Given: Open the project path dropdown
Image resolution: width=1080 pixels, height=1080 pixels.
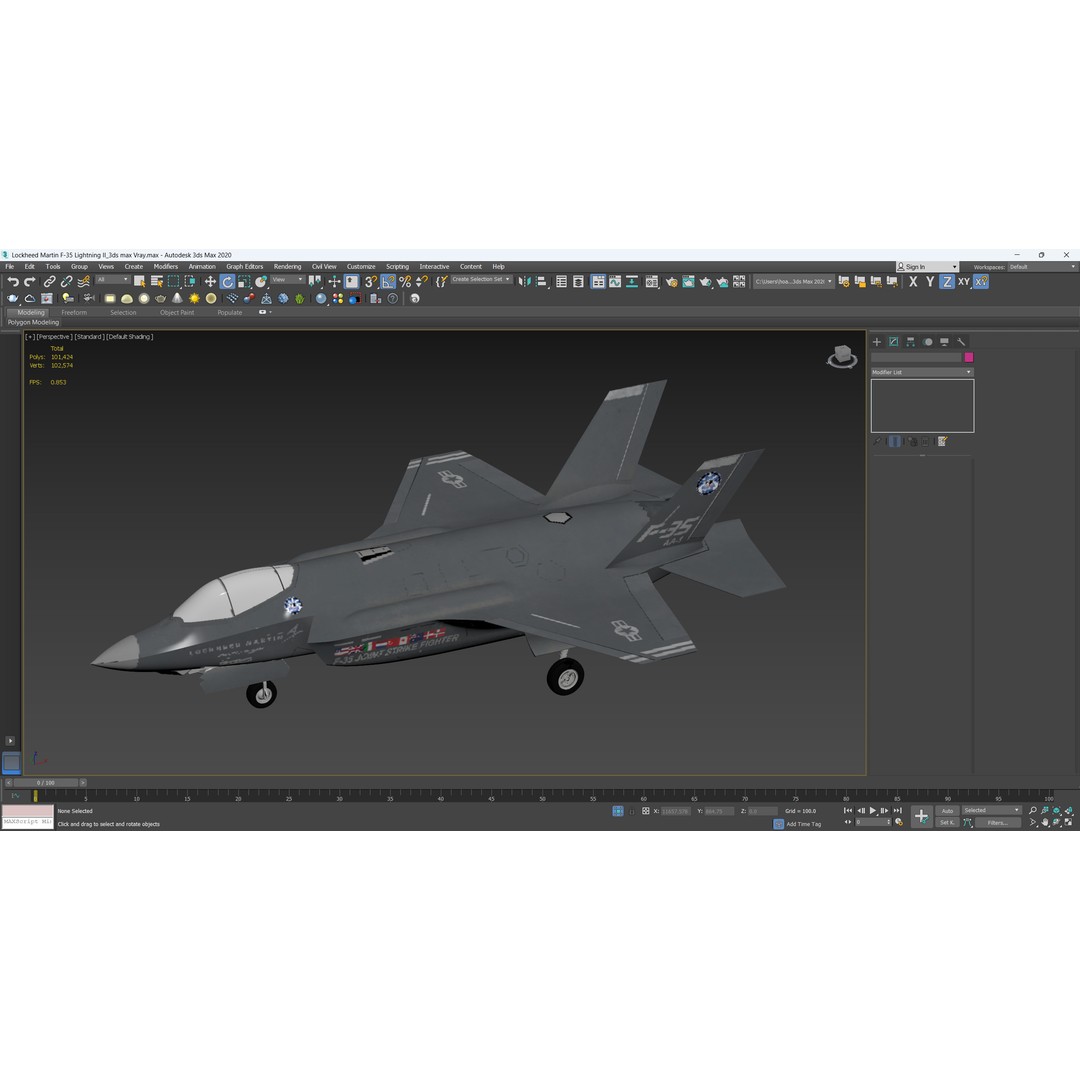Looking at the screenshot, I should (793, 282).
